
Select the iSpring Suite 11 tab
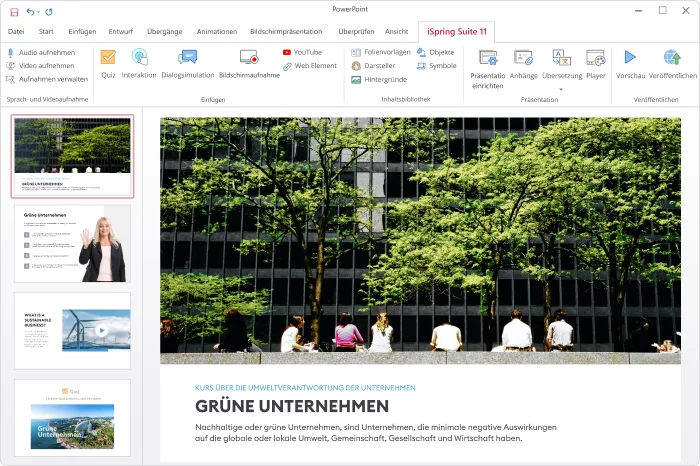pyautogui.click(x=457, y=32)
